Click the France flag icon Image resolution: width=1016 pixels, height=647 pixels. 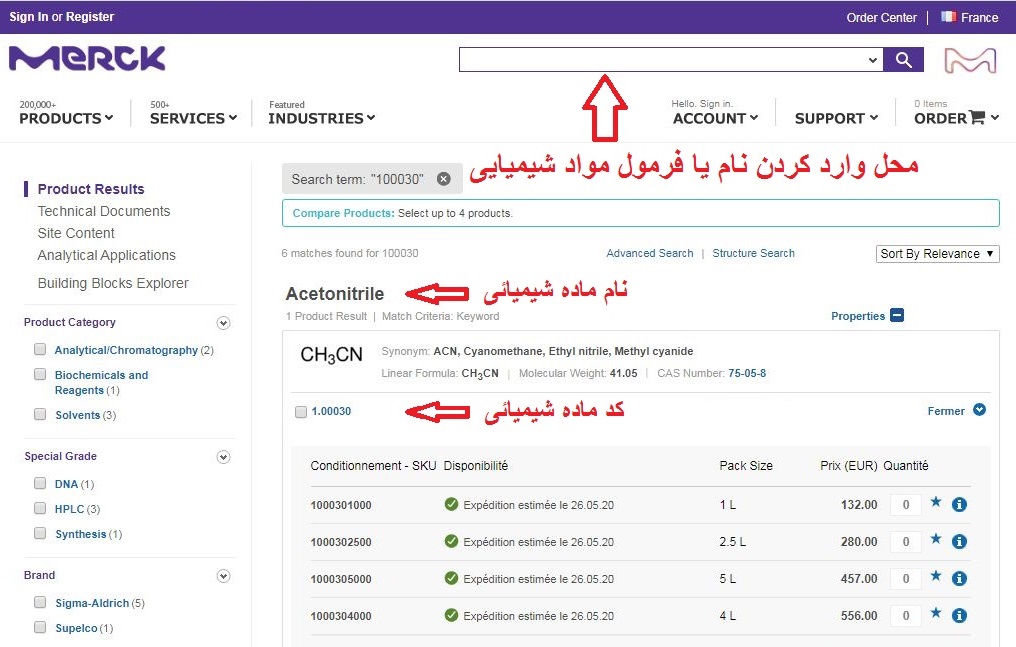pyautogui.click(x=949, y=17)
